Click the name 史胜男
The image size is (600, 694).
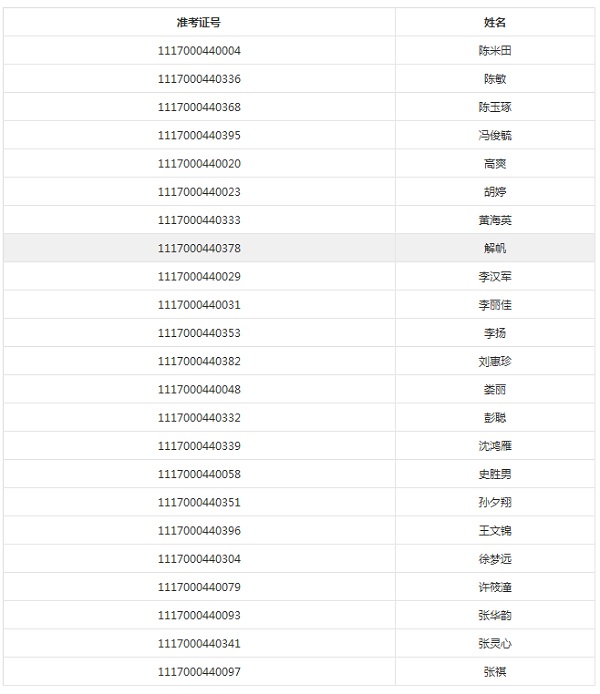coord(495,474)
